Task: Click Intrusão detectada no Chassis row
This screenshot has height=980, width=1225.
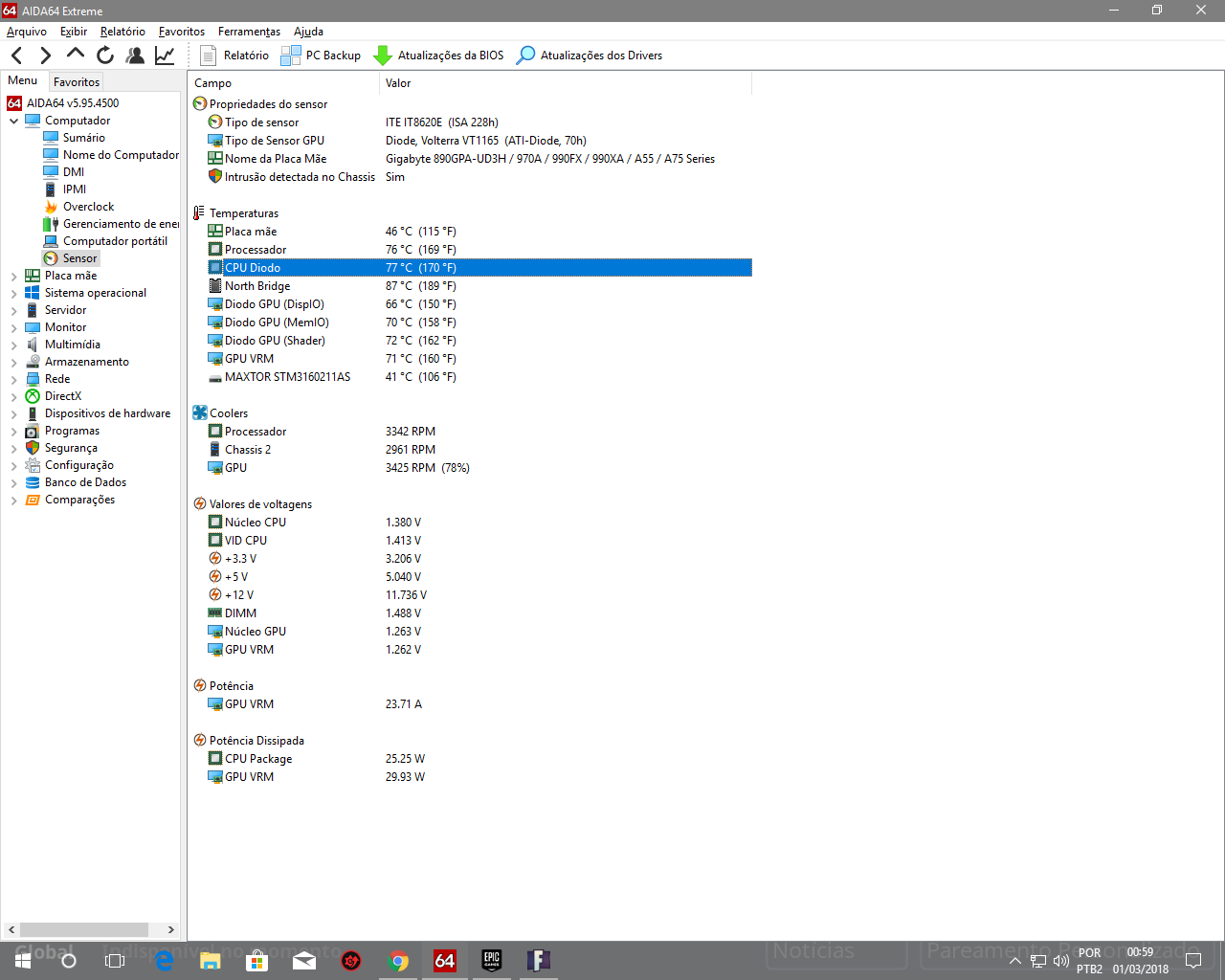Action: (x=479, y=177)
